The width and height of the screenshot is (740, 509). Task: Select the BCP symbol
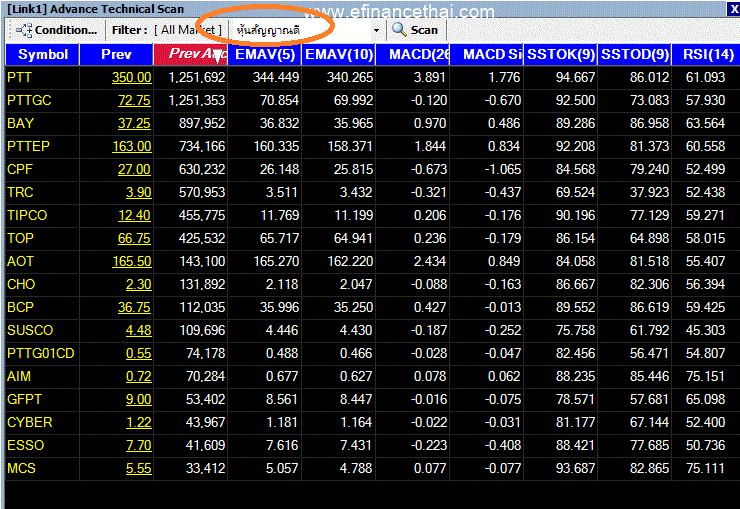(x=20, y=308)
